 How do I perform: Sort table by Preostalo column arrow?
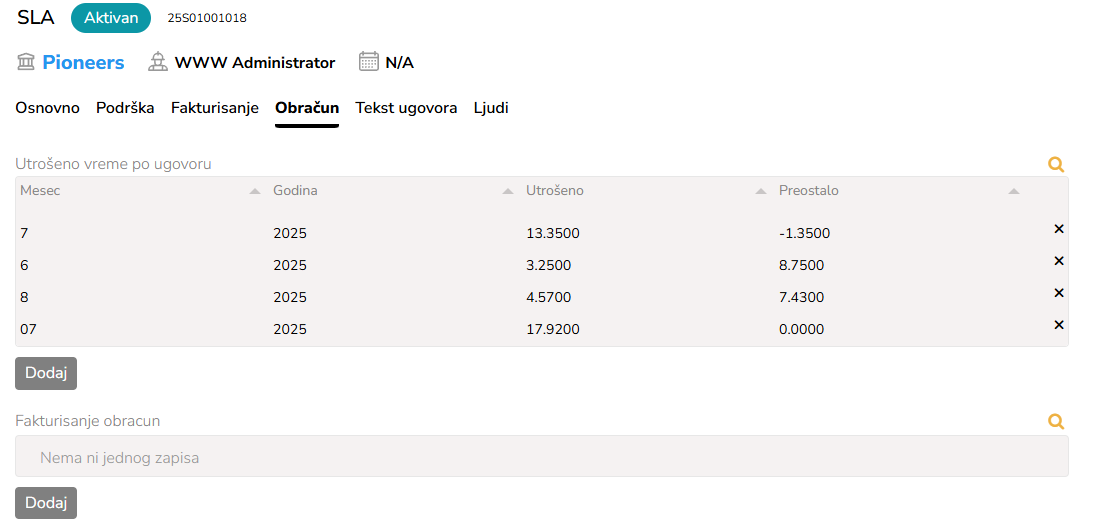(1014, 191)
